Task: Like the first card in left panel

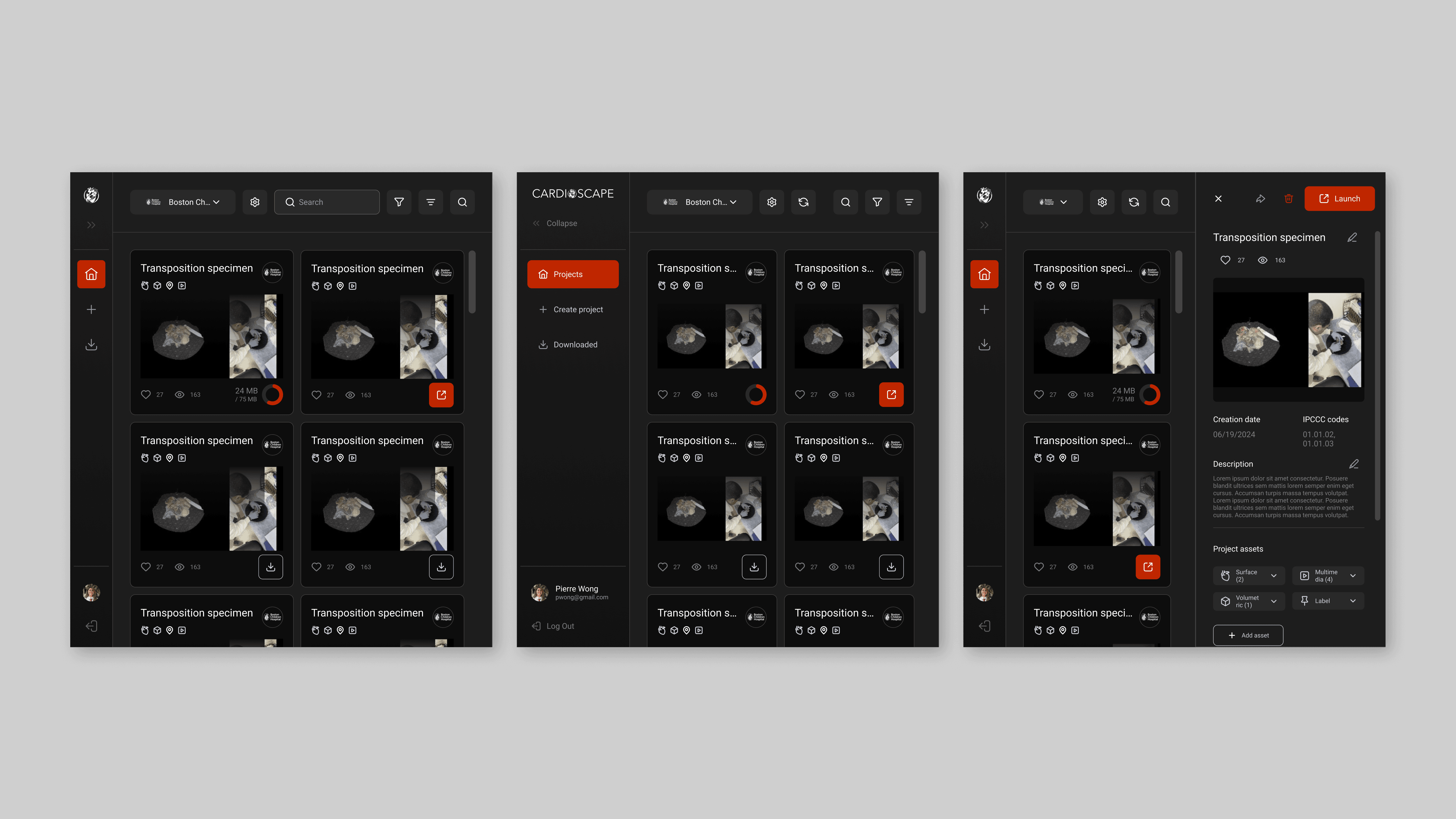Action: point(146,395)
